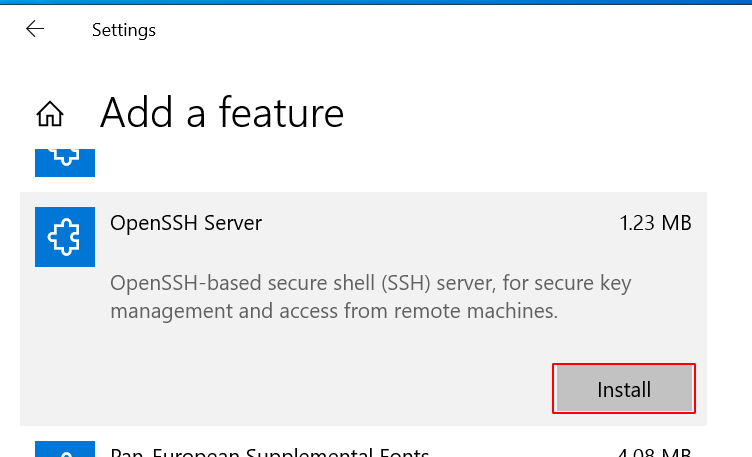Click the OpenSSH-based secure shell description line

point(370,283)
